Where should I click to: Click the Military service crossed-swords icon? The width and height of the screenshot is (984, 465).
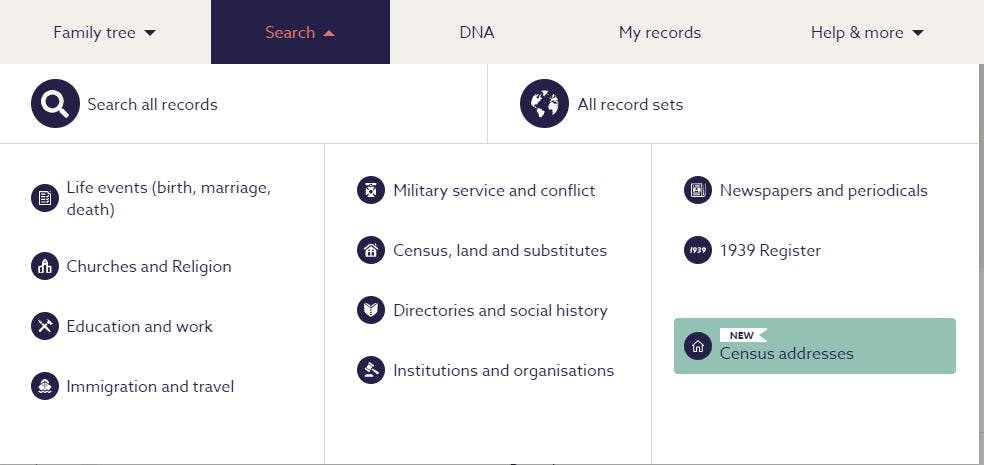371,190
